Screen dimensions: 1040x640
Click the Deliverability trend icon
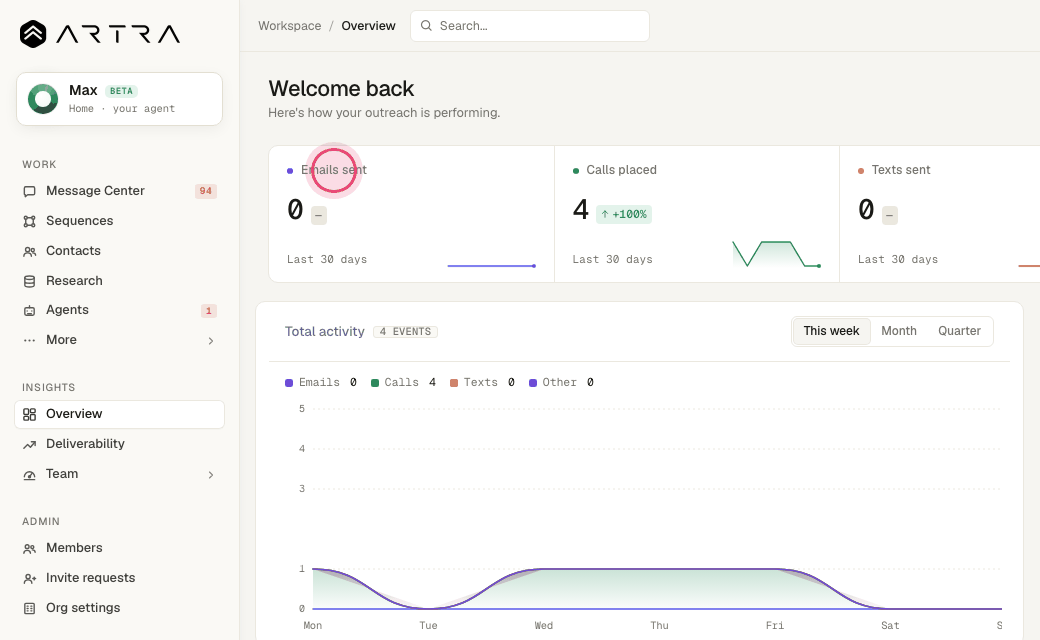point(29,444)
